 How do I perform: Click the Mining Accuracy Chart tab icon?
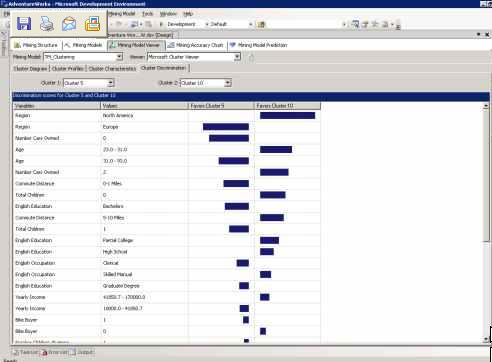click(x=171, y=45)
